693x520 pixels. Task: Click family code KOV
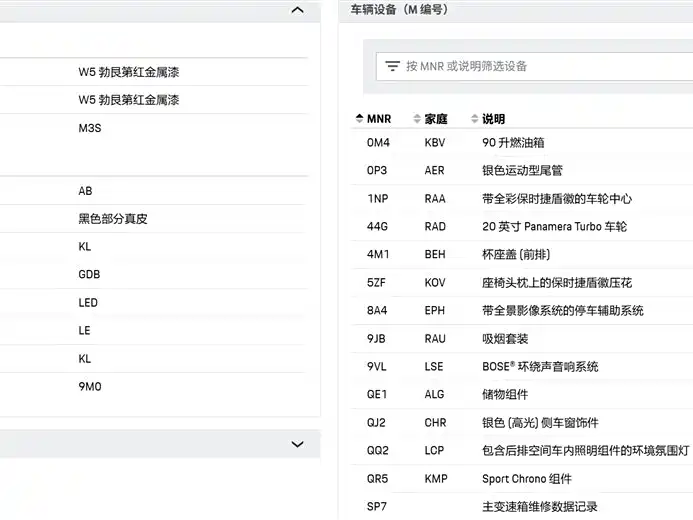click(x=435, y=283)
